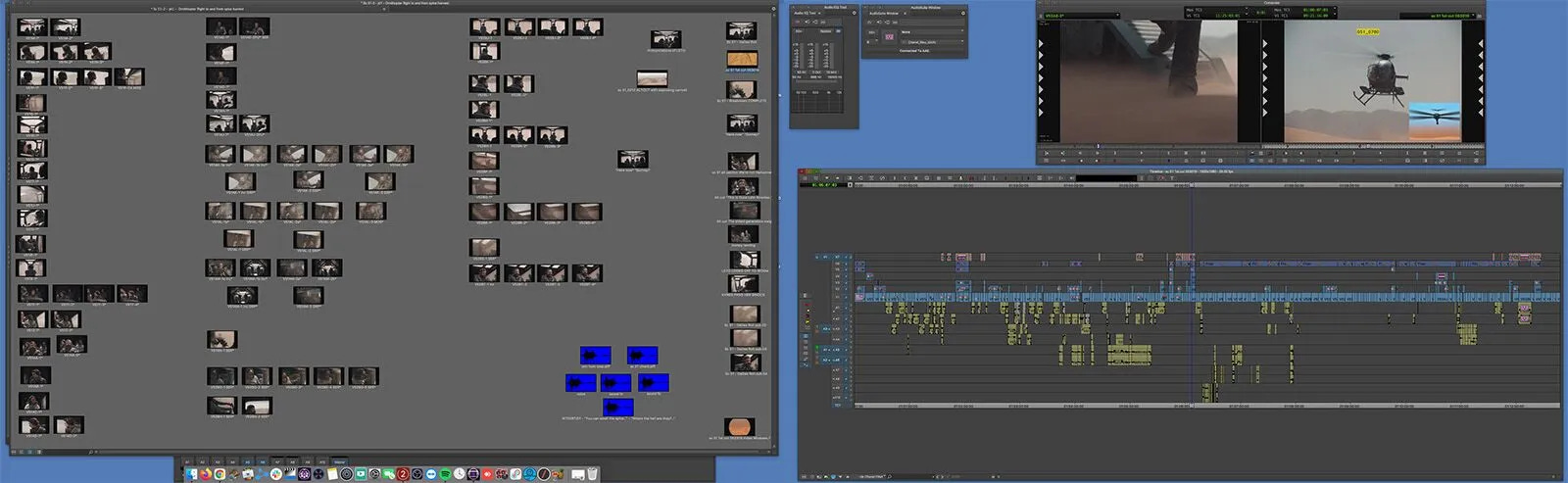Select the lowest single blue clip in bin
The width and height of the screenshot is (1568, 483).
pos(617,407)
